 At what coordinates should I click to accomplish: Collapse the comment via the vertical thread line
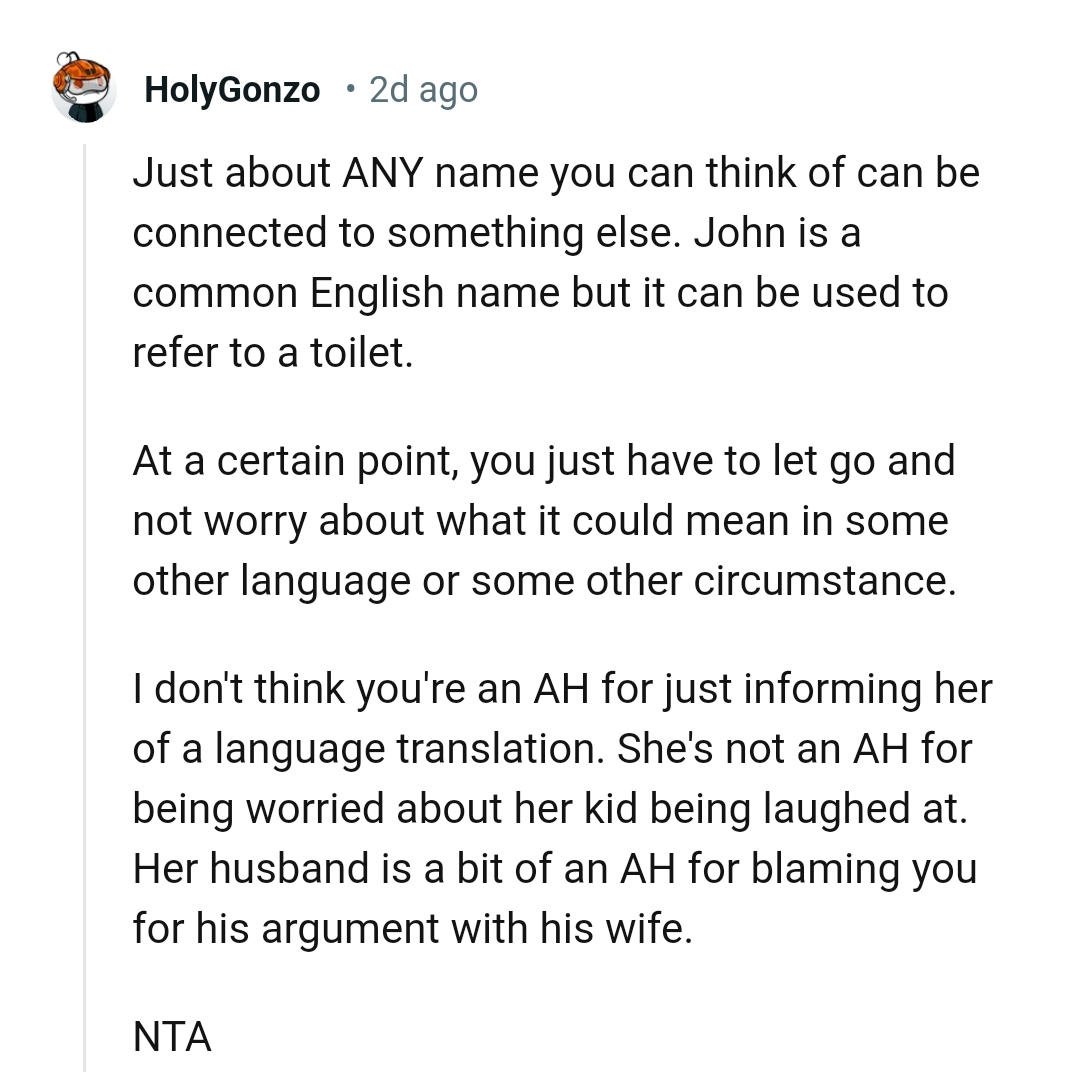pos(85,600)
